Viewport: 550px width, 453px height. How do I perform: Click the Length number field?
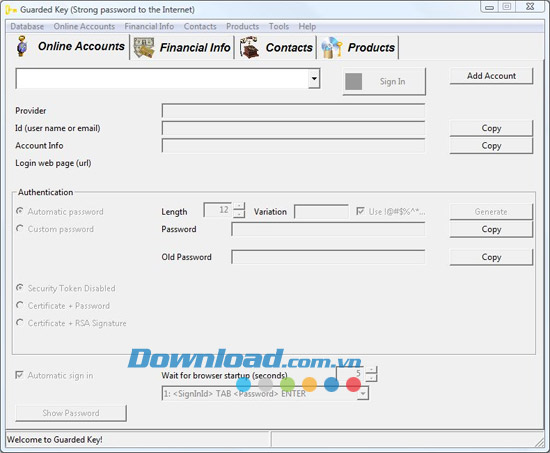pos(218,210)
